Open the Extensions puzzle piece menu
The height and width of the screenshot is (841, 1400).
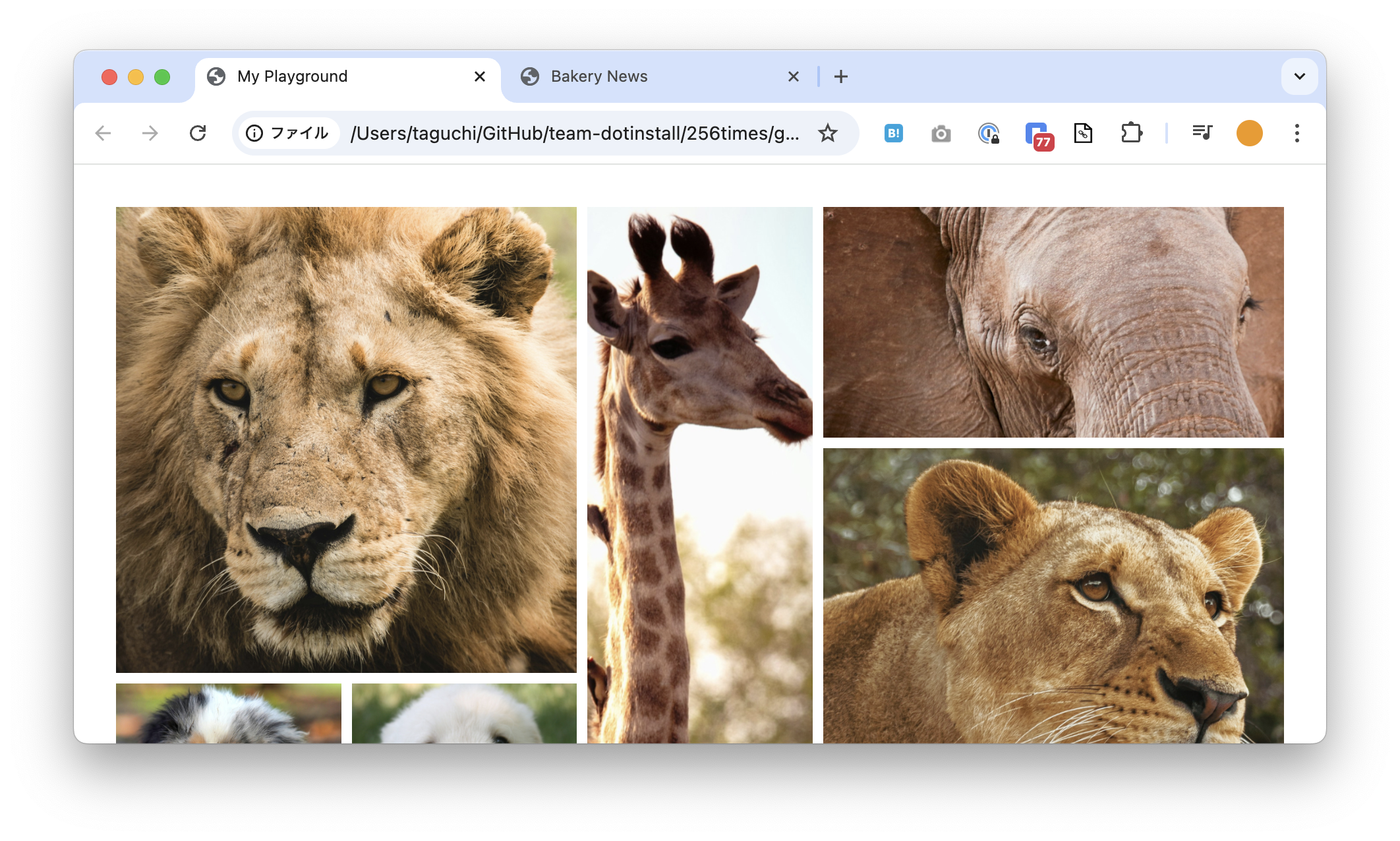tap(1131, 133)
